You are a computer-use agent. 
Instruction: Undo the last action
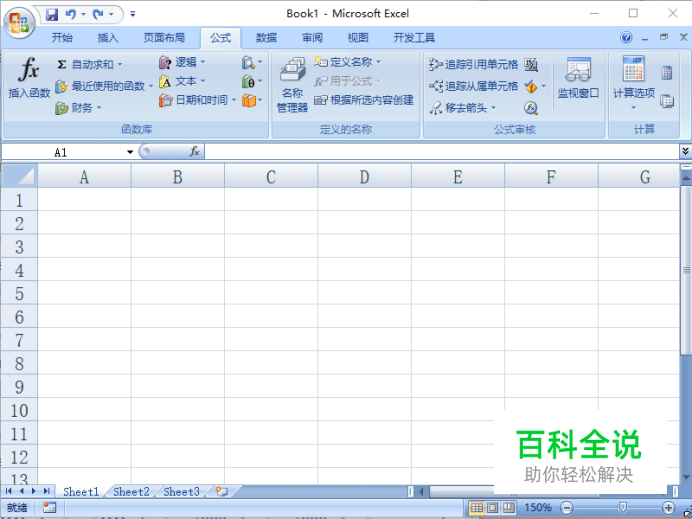(x=70, y=15)
